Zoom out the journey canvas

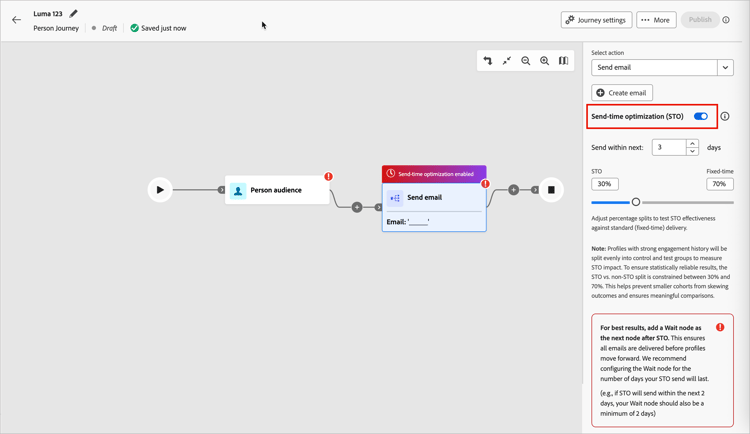(x=526, y=61)
